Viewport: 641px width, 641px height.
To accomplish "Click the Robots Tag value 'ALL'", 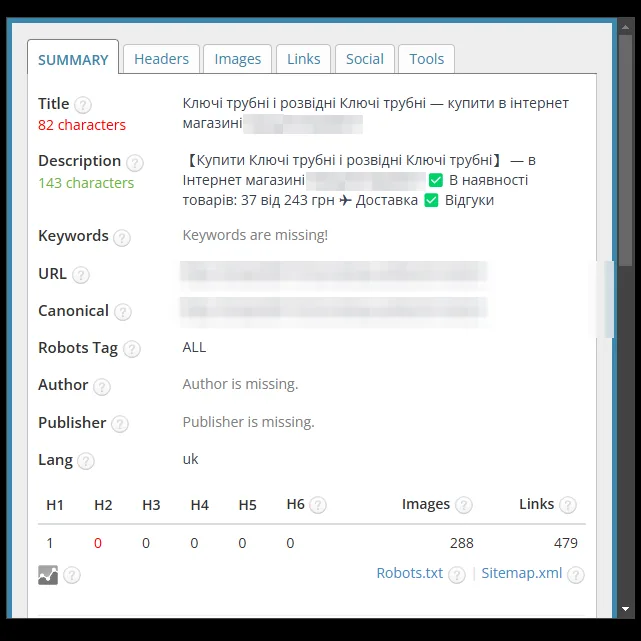I will pyautogui.click(x=194, y=347).
